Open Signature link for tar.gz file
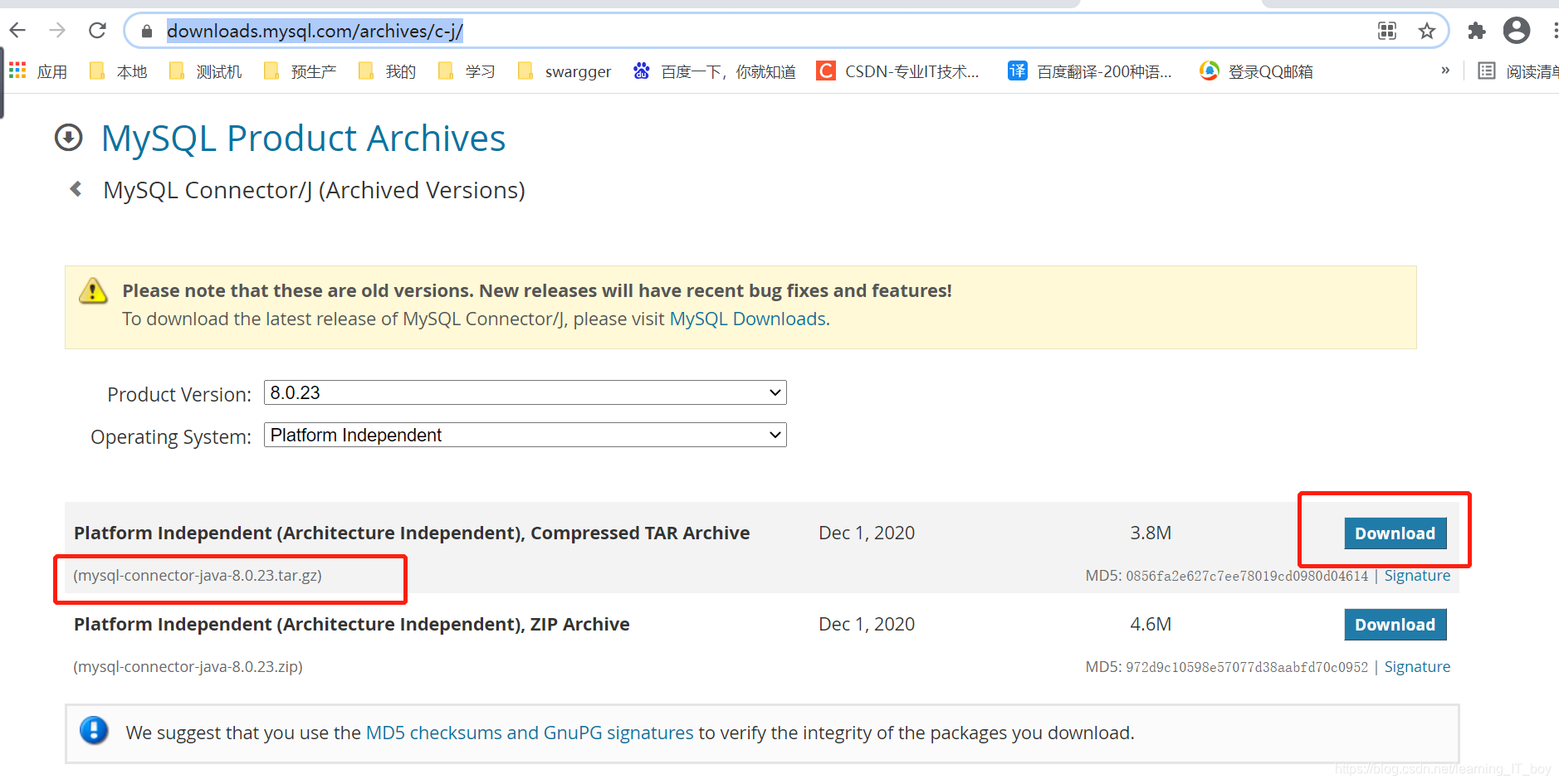Image resolution: width=1559 pixels, height=784 pixels. (1417, 576)
